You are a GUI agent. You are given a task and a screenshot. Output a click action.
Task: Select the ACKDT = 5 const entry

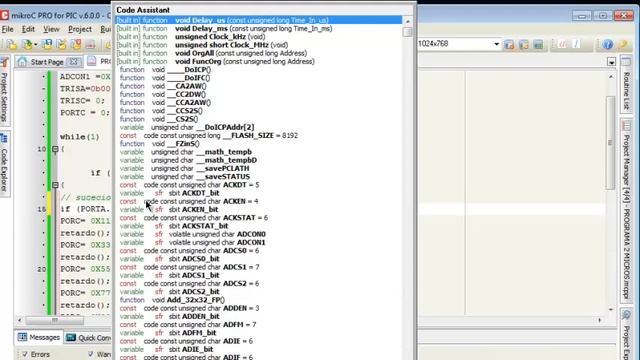pyautogui.click(x=259, y=184)
